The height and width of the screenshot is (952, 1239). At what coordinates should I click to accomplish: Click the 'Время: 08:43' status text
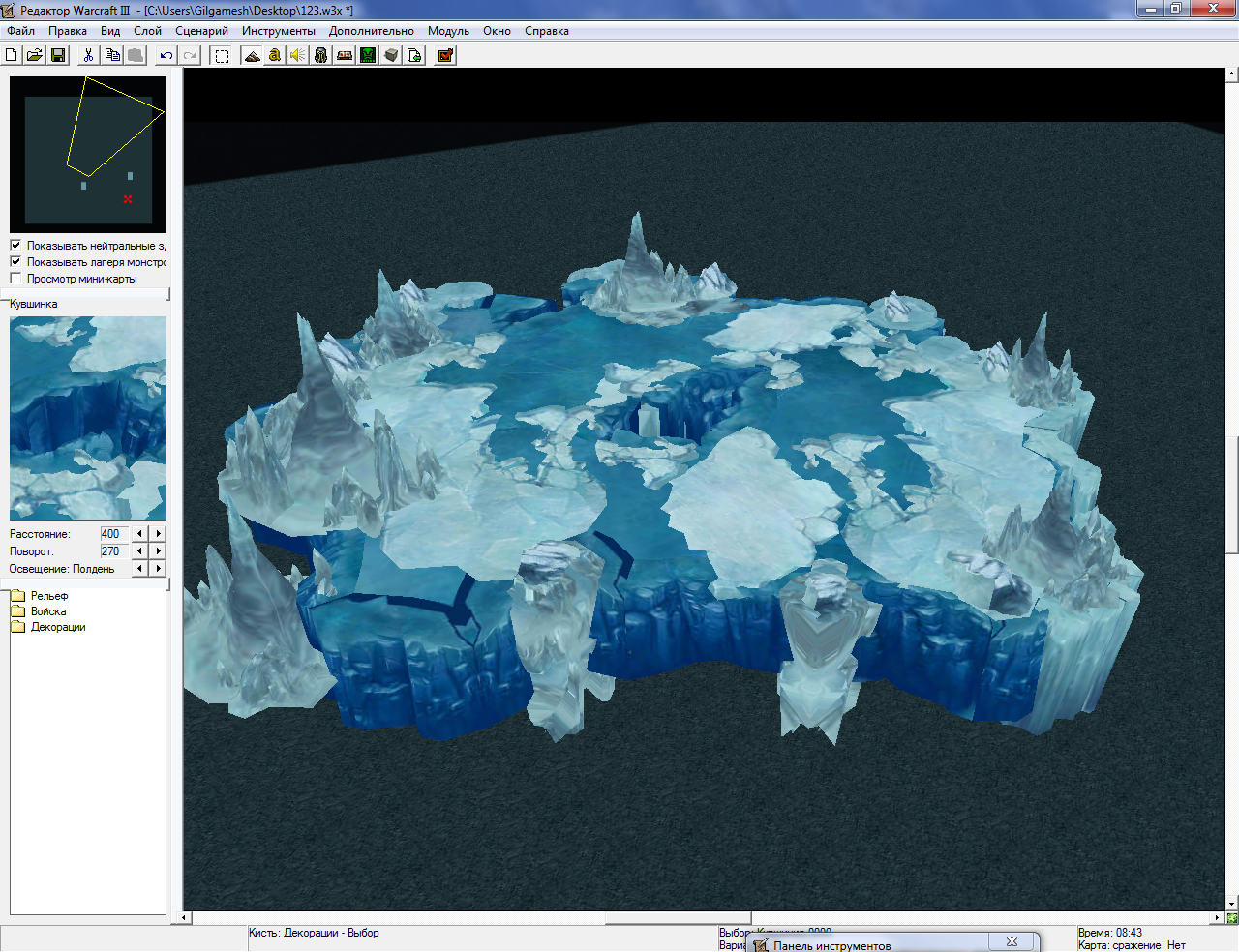click(1110, 933)
